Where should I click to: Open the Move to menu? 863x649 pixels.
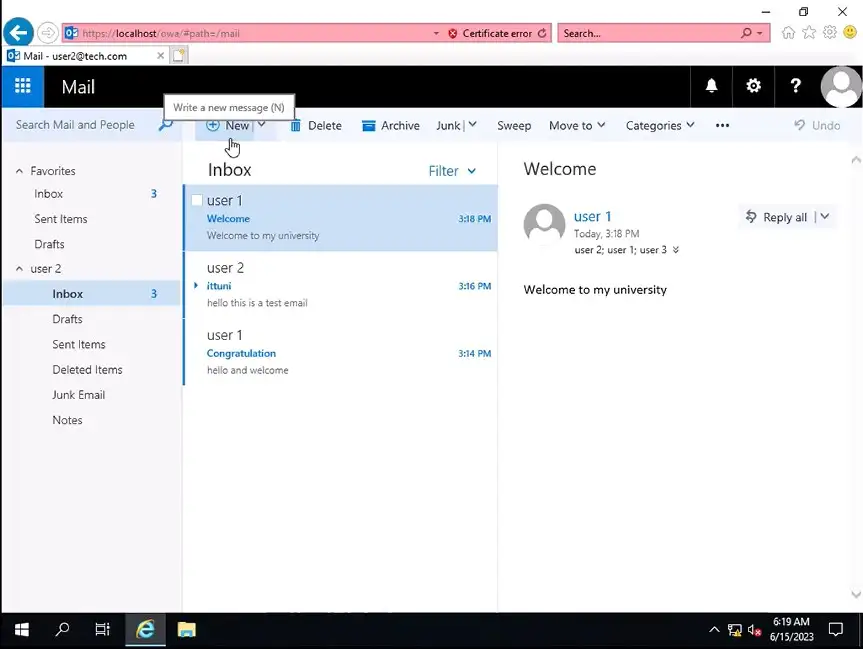577,126
